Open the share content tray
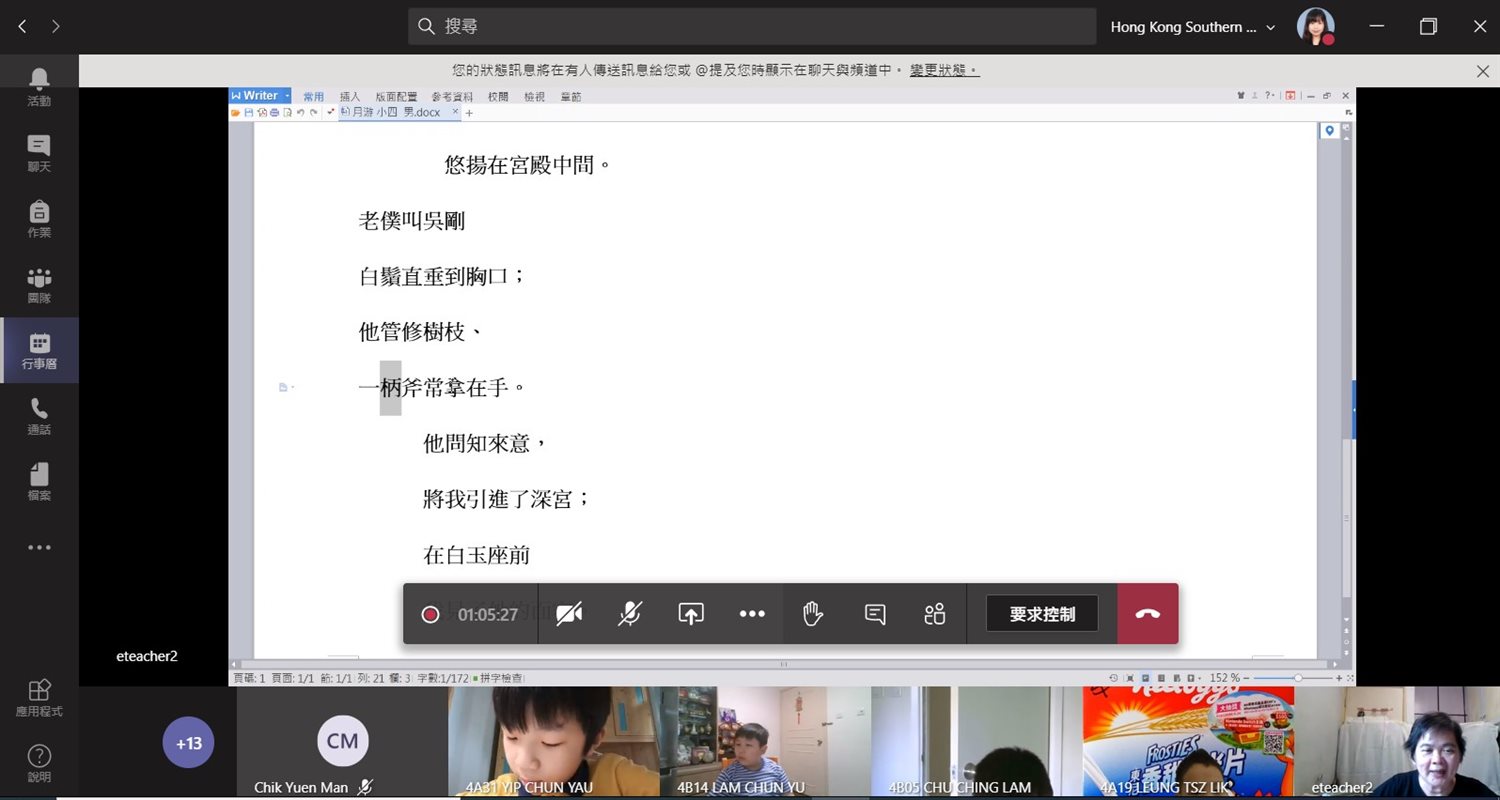Screen dimensions: 1500x800 691,614
